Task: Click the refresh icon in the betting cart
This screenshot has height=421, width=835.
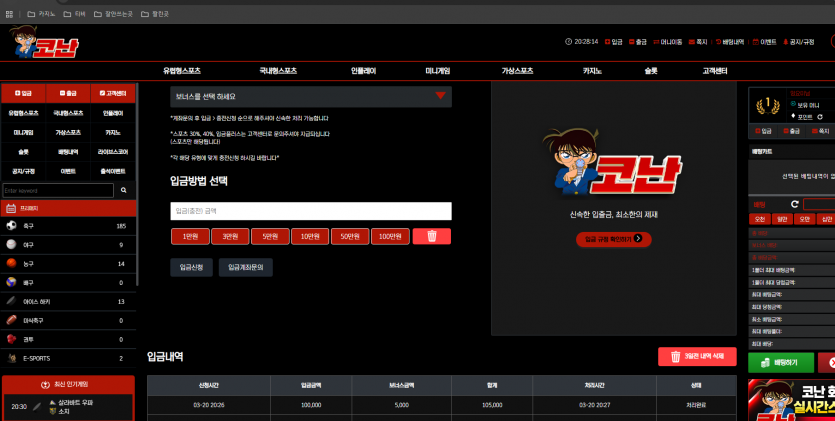Action: (x=795, y=204)
